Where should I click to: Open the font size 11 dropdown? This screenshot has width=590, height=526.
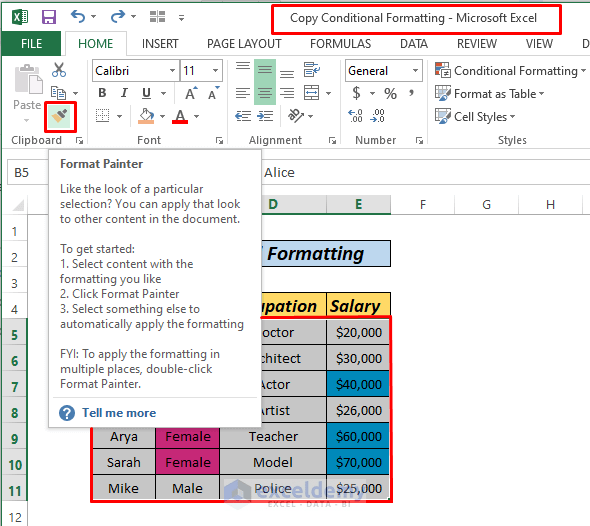pyautogui.click(x=215, y=70)
